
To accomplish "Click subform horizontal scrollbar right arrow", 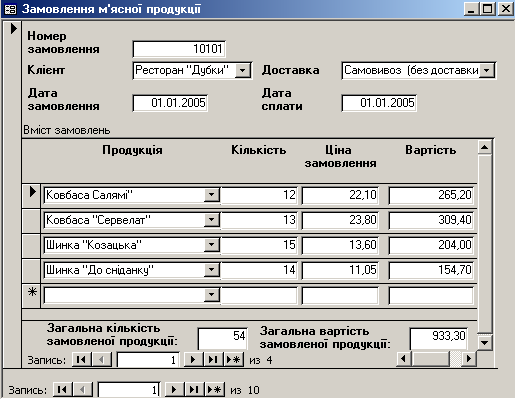I will [469, 359].
